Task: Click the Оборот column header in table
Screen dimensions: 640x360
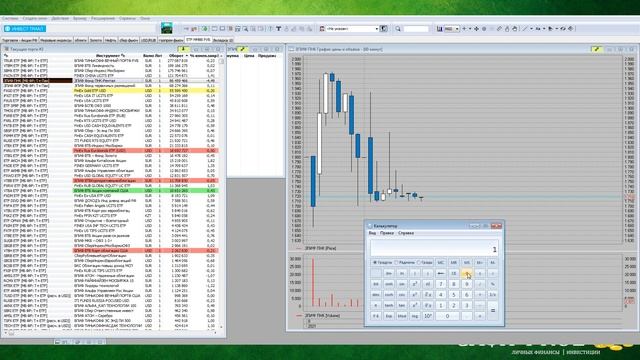Action: tap(177, 56)
